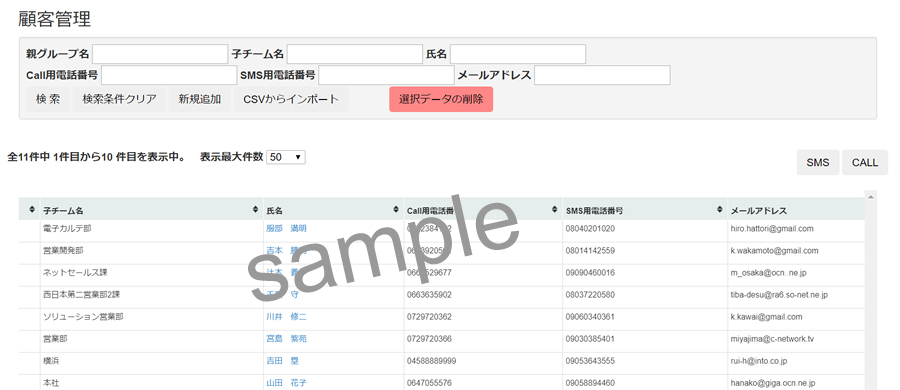Click the SMS button

coord(818,163)
